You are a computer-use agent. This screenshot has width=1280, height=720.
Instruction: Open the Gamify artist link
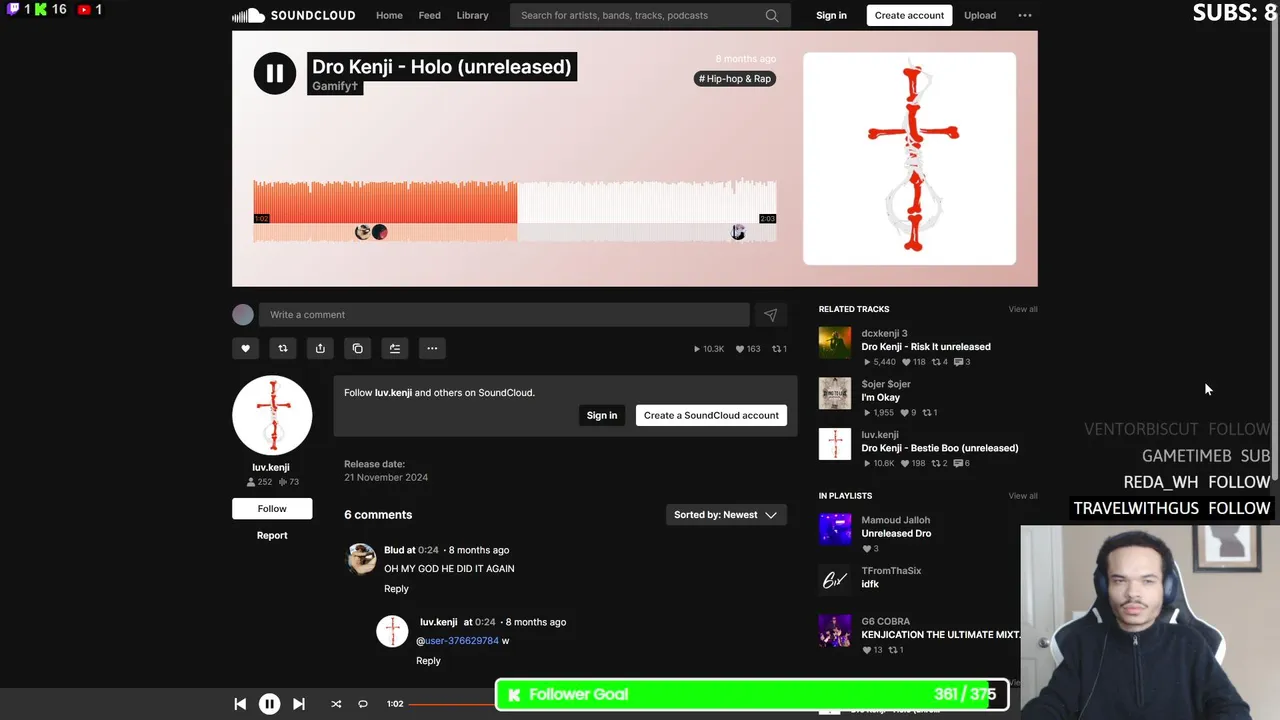[335, 86]
